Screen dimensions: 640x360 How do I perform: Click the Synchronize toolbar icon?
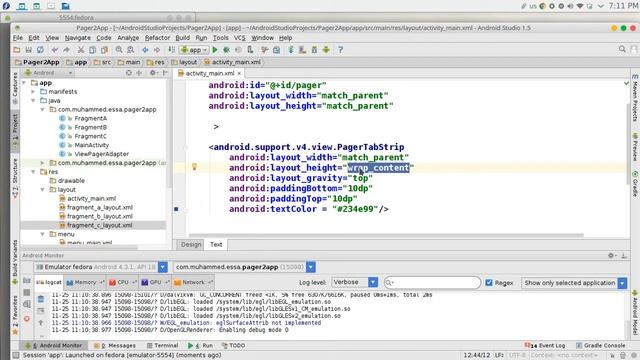click(x=40, y=50)
